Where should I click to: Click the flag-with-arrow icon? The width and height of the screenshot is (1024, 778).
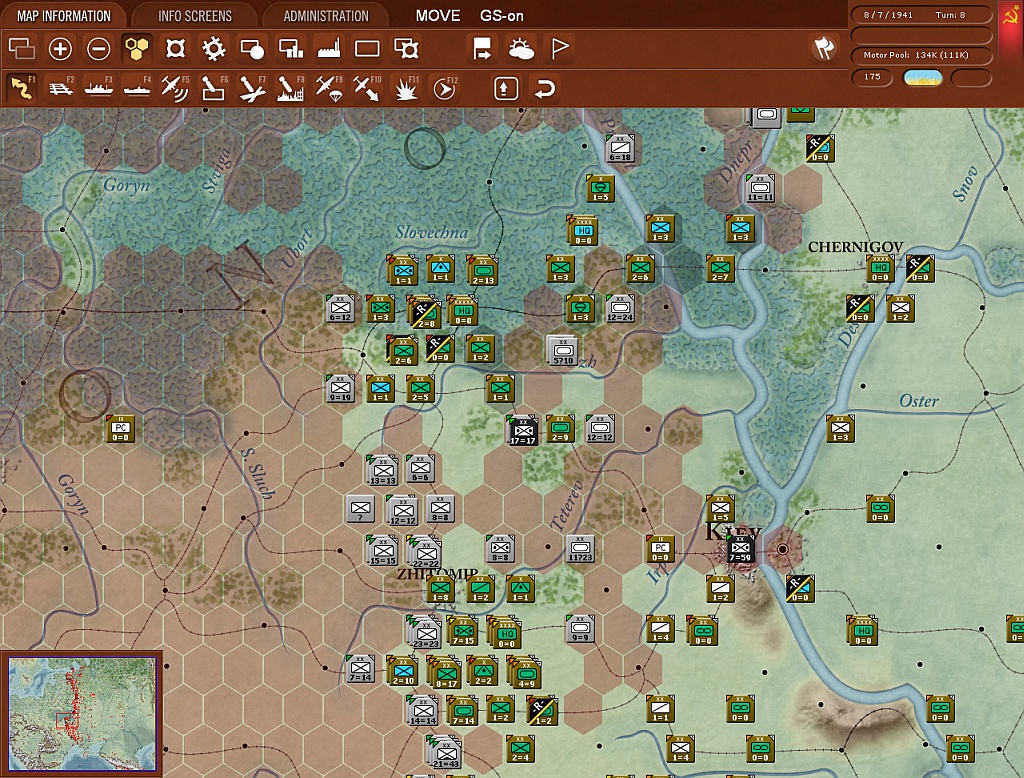pos(482,48)
